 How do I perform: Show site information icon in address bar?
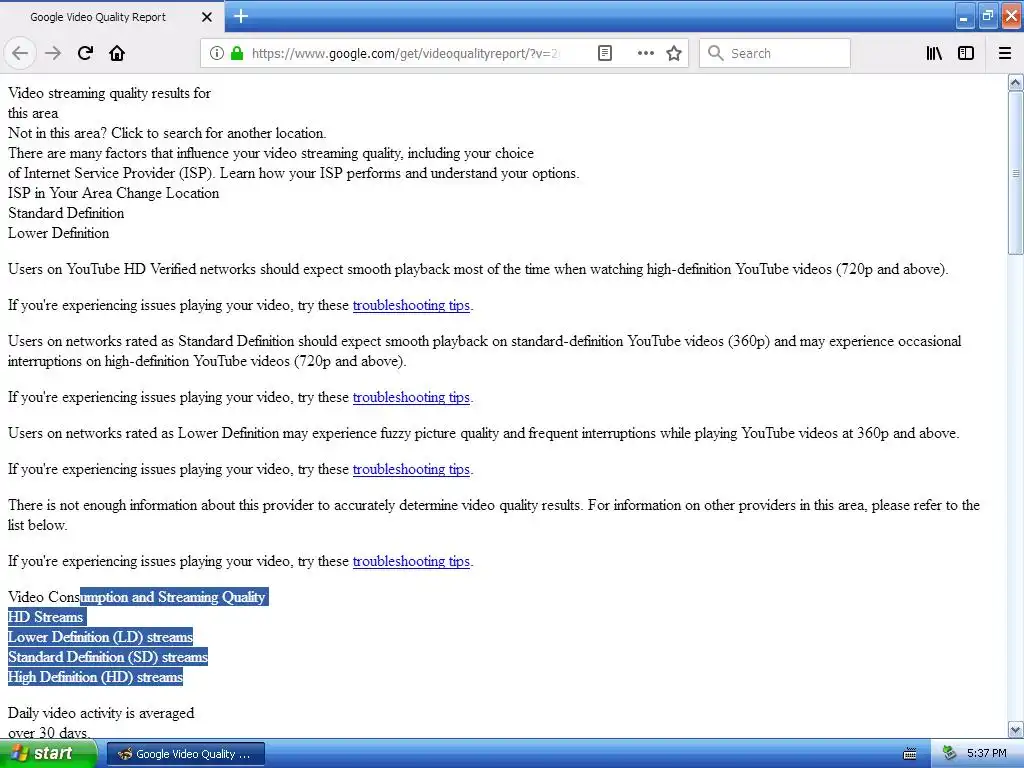click(217, 53)
